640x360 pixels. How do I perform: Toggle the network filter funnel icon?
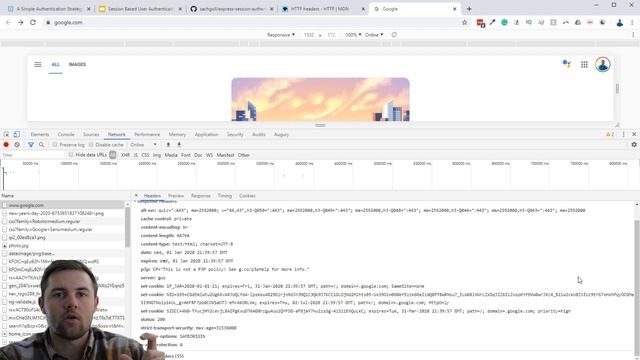click(31, 144)
